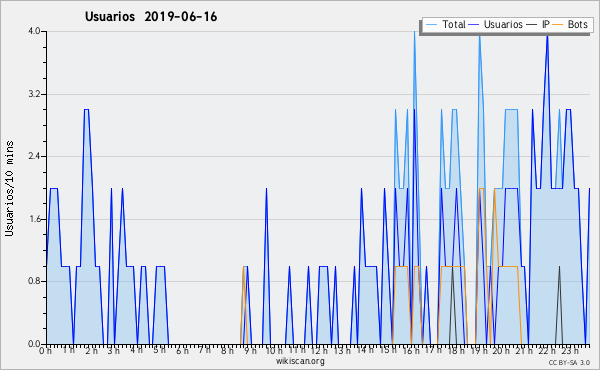Click the 'CC BY-SA 3.0' license text
This screenshot has width=600, height=370.
(569, 363)
